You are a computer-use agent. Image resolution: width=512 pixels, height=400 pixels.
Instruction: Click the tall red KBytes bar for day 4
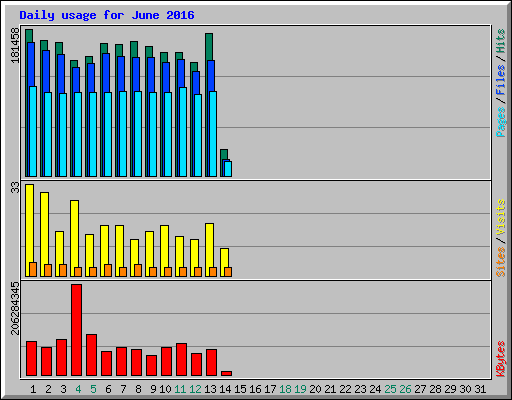tap(76, 330)
